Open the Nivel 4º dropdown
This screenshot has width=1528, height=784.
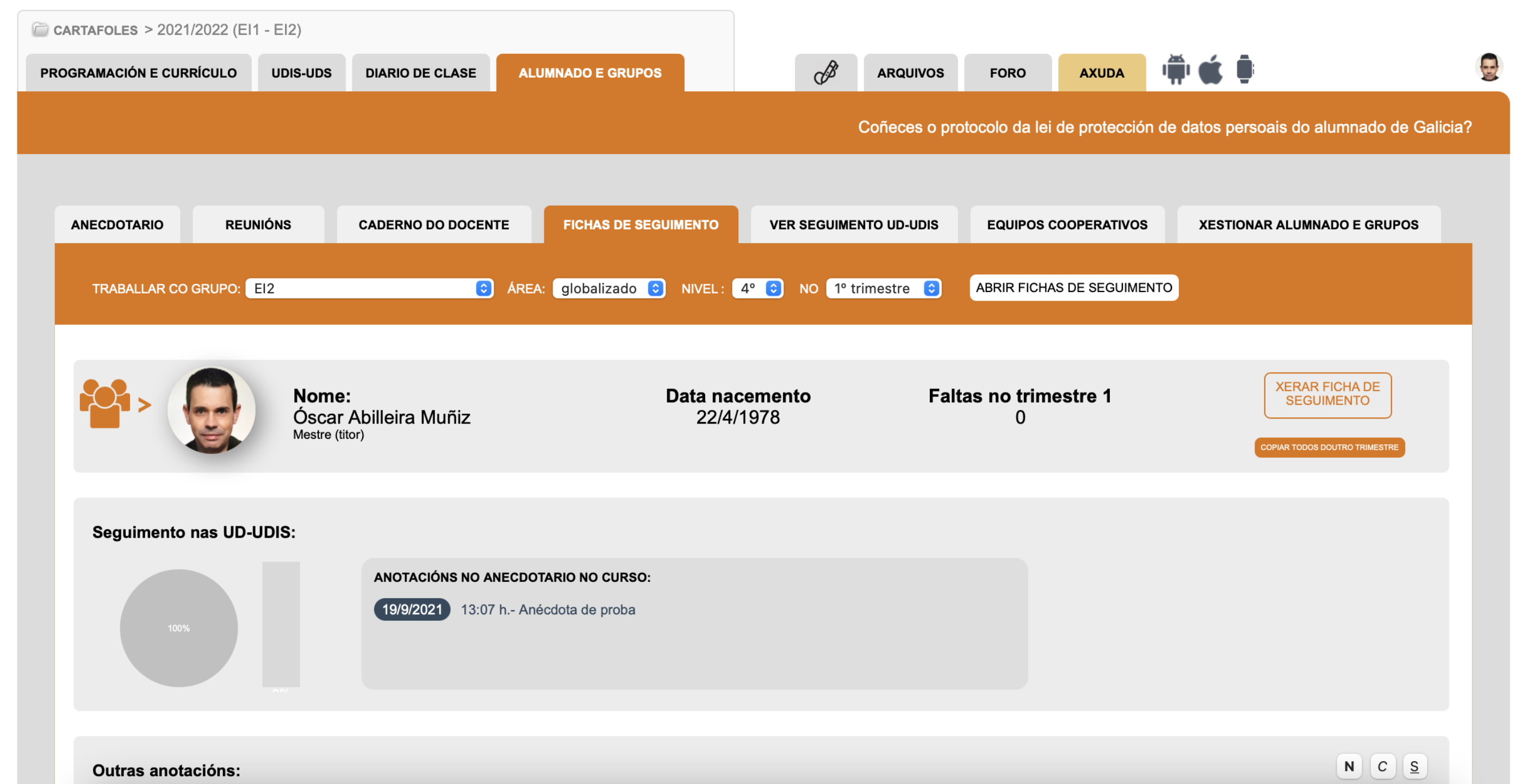(x=757, y=288)
